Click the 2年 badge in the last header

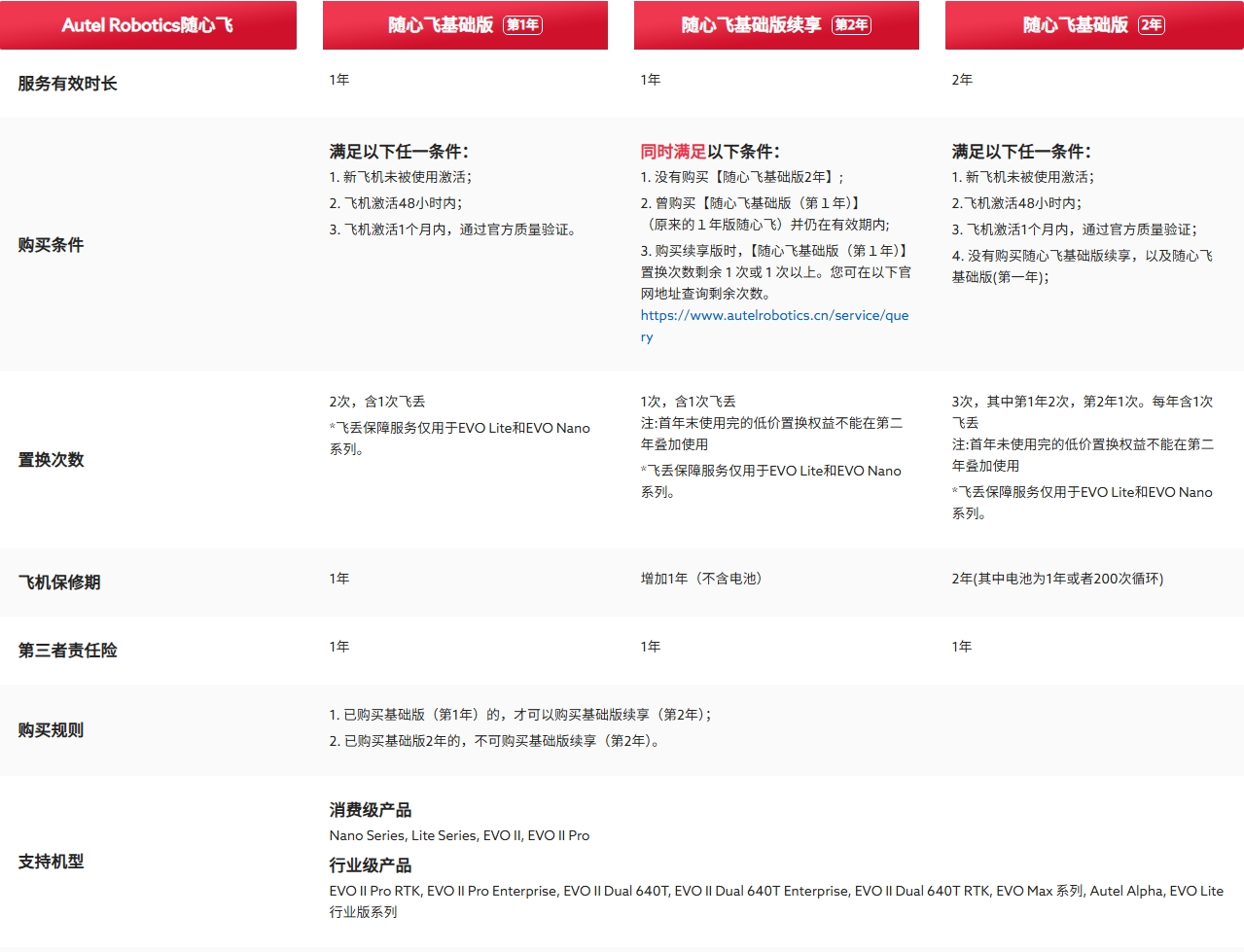[x=1151, y=25]
